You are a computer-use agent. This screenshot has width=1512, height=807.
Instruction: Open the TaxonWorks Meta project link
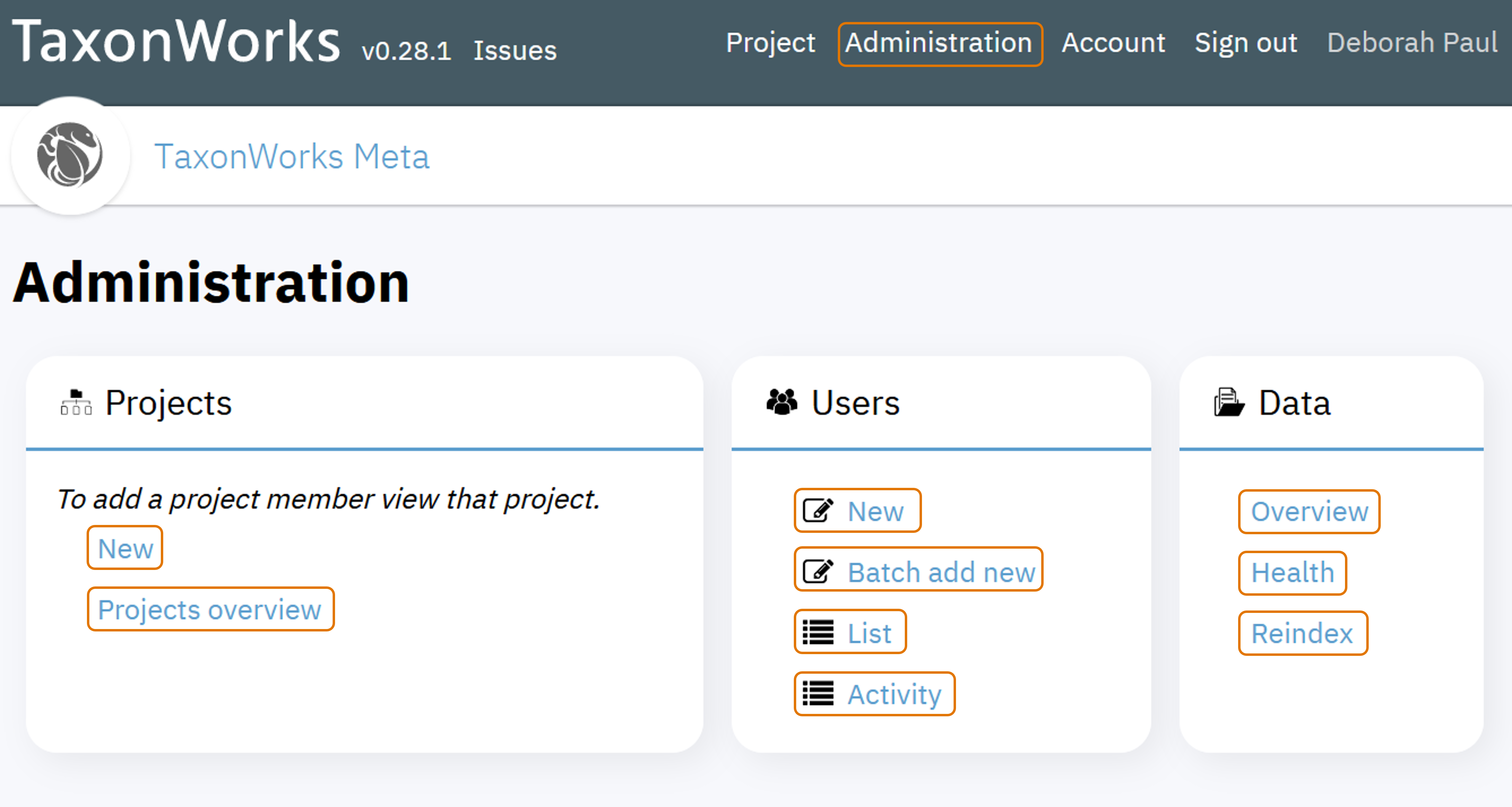point(292,157)
